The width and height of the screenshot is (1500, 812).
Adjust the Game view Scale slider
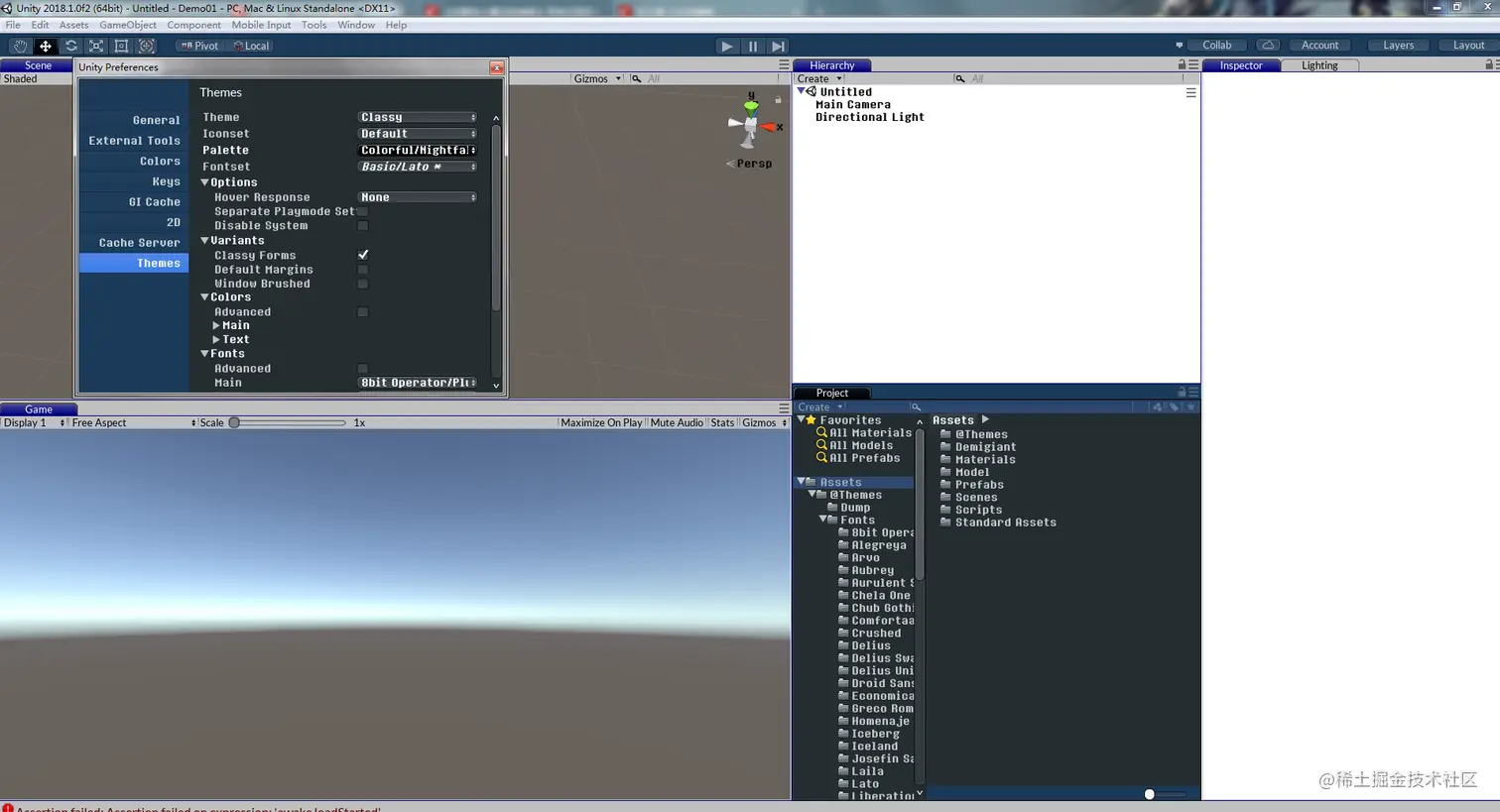[288, 422]
